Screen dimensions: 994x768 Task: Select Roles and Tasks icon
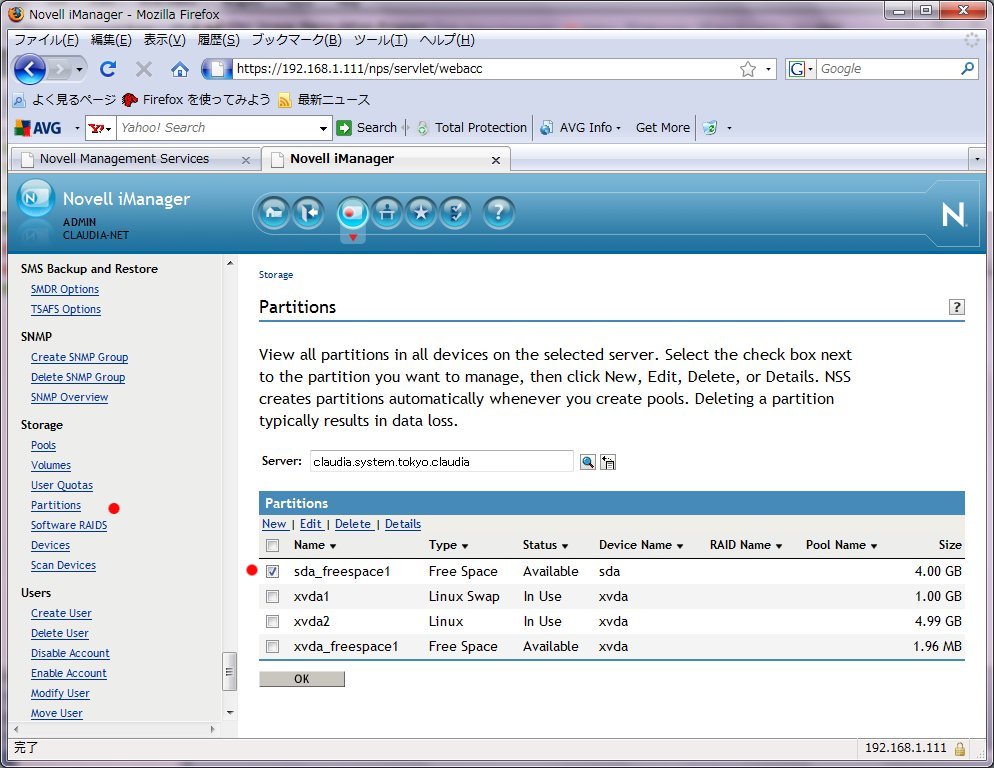tap(352, 212)
